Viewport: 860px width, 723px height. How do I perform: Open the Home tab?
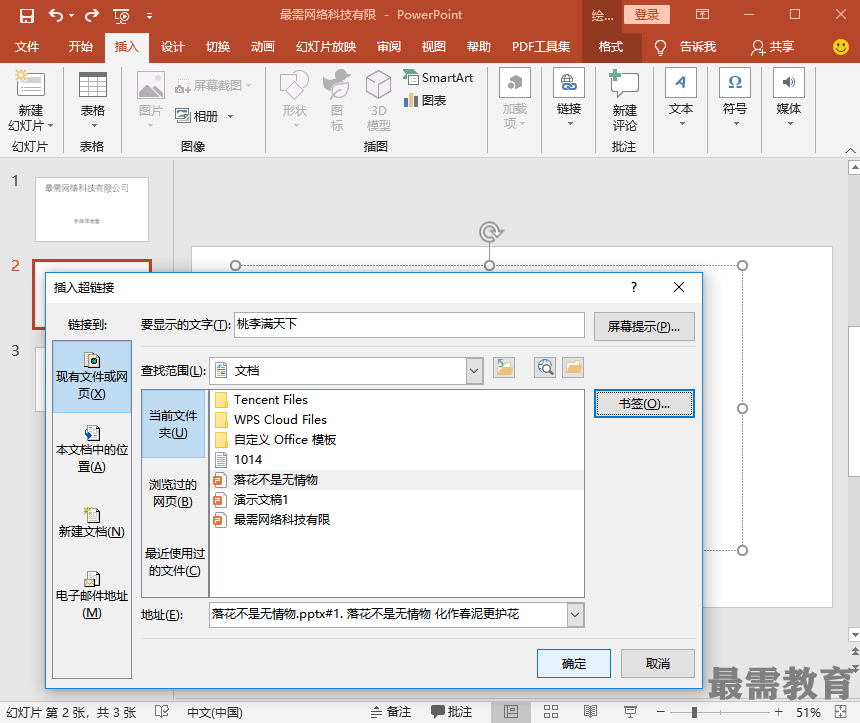pyautogui.click(x=81, y=47)
